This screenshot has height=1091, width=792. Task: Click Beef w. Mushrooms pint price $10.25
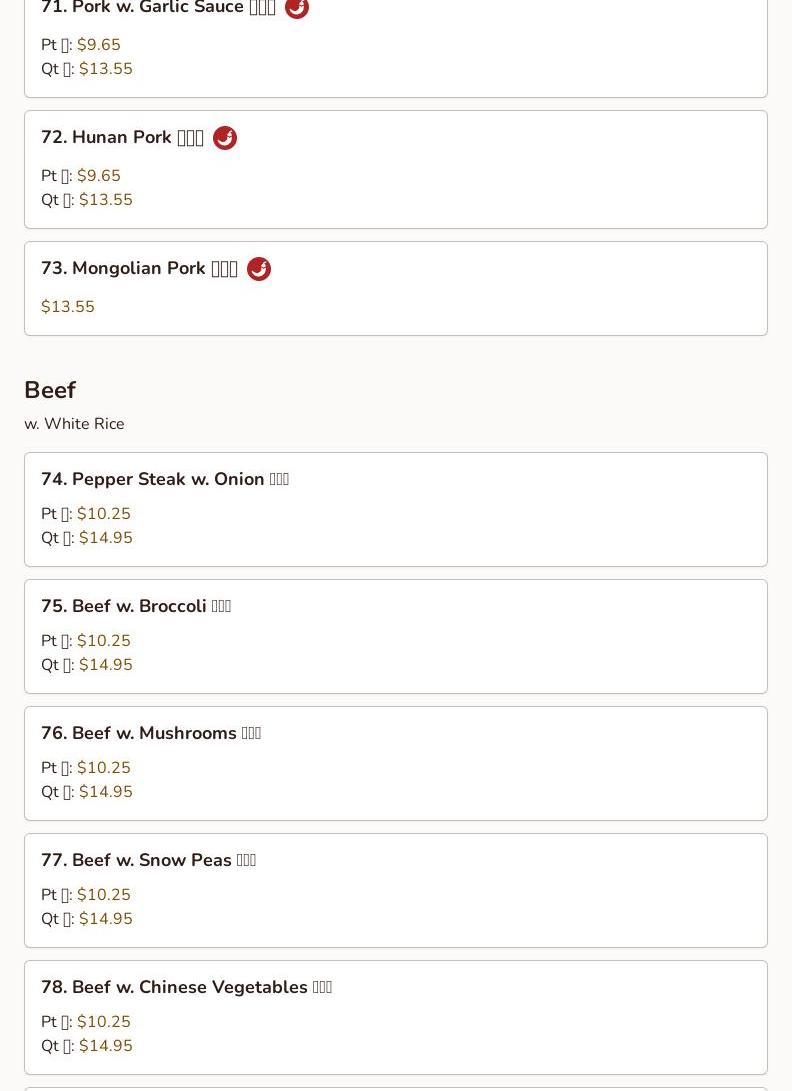point(104,768)
